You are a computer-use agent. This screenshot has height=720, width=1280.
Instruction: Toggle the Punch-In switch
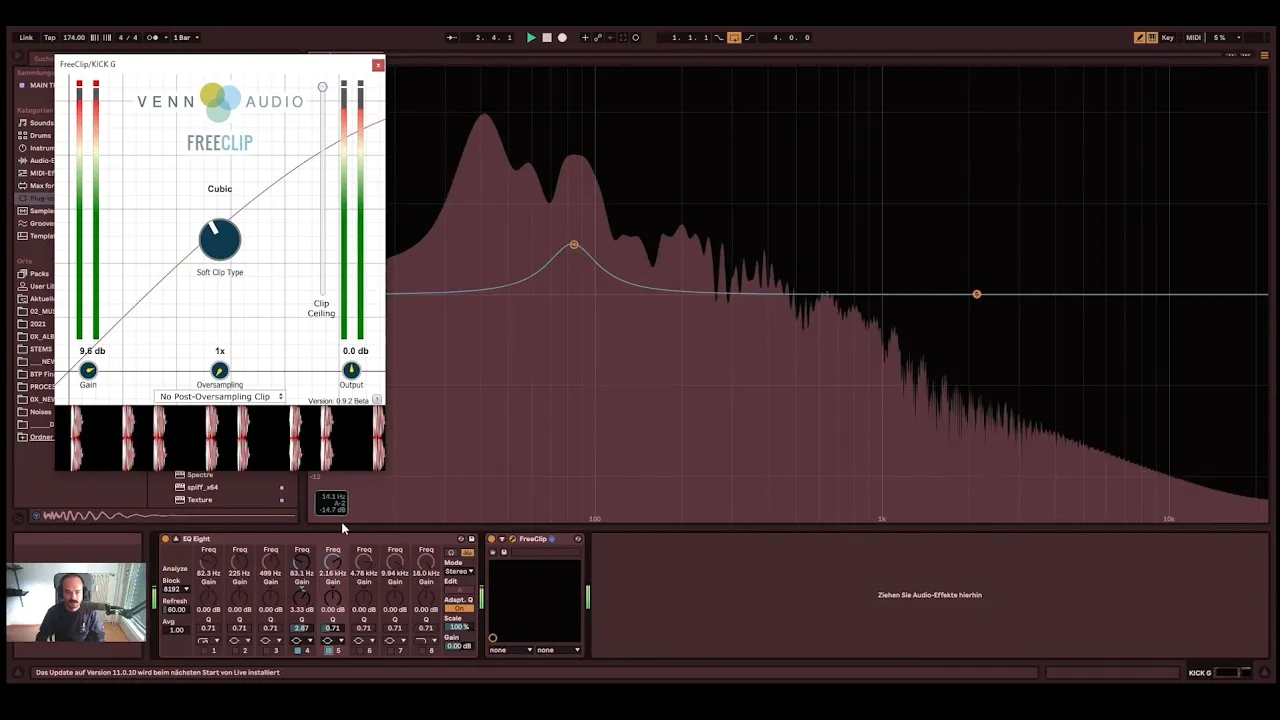[x=719, y=38]
